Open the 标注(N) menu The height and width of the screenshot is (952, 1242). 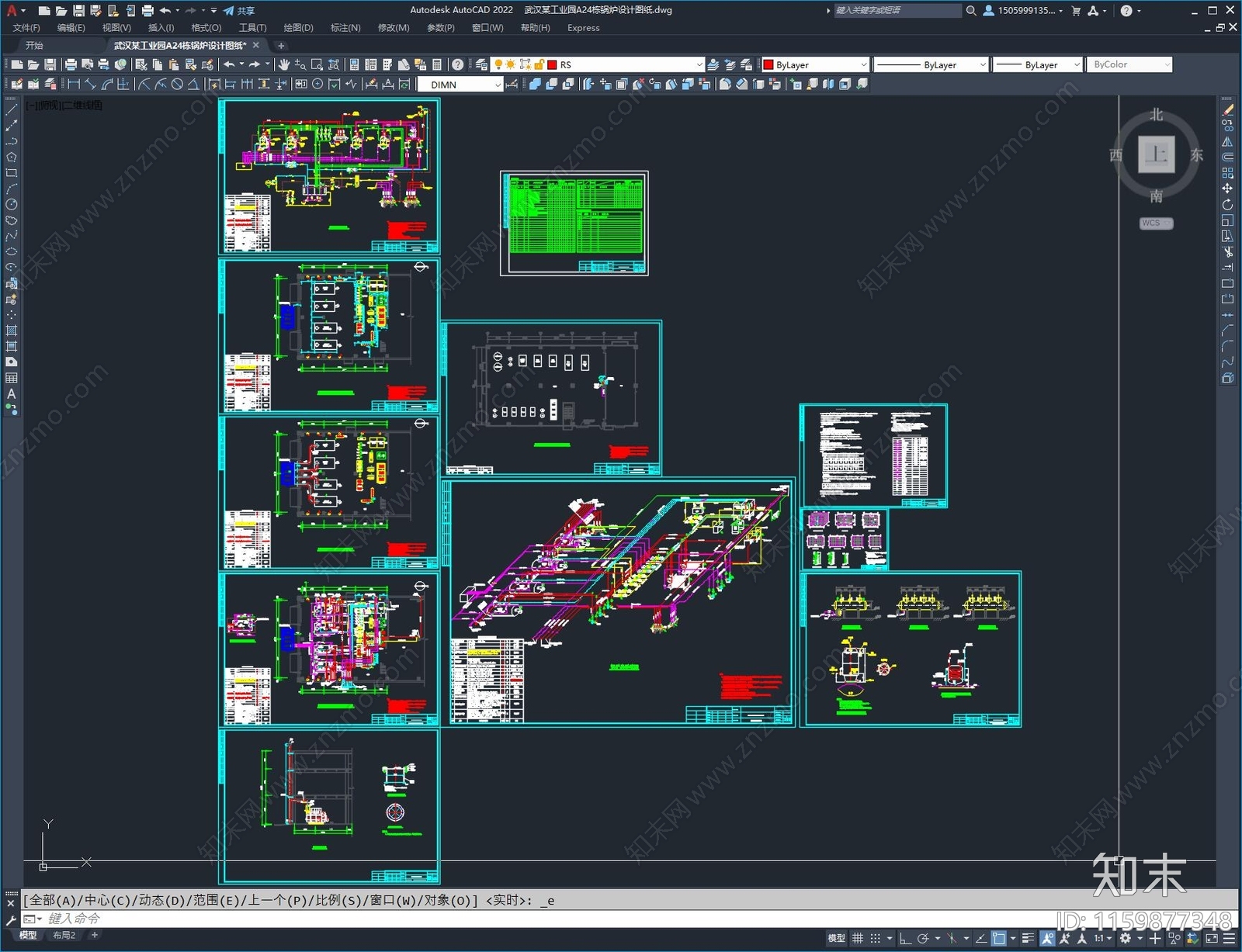point(345,28)
